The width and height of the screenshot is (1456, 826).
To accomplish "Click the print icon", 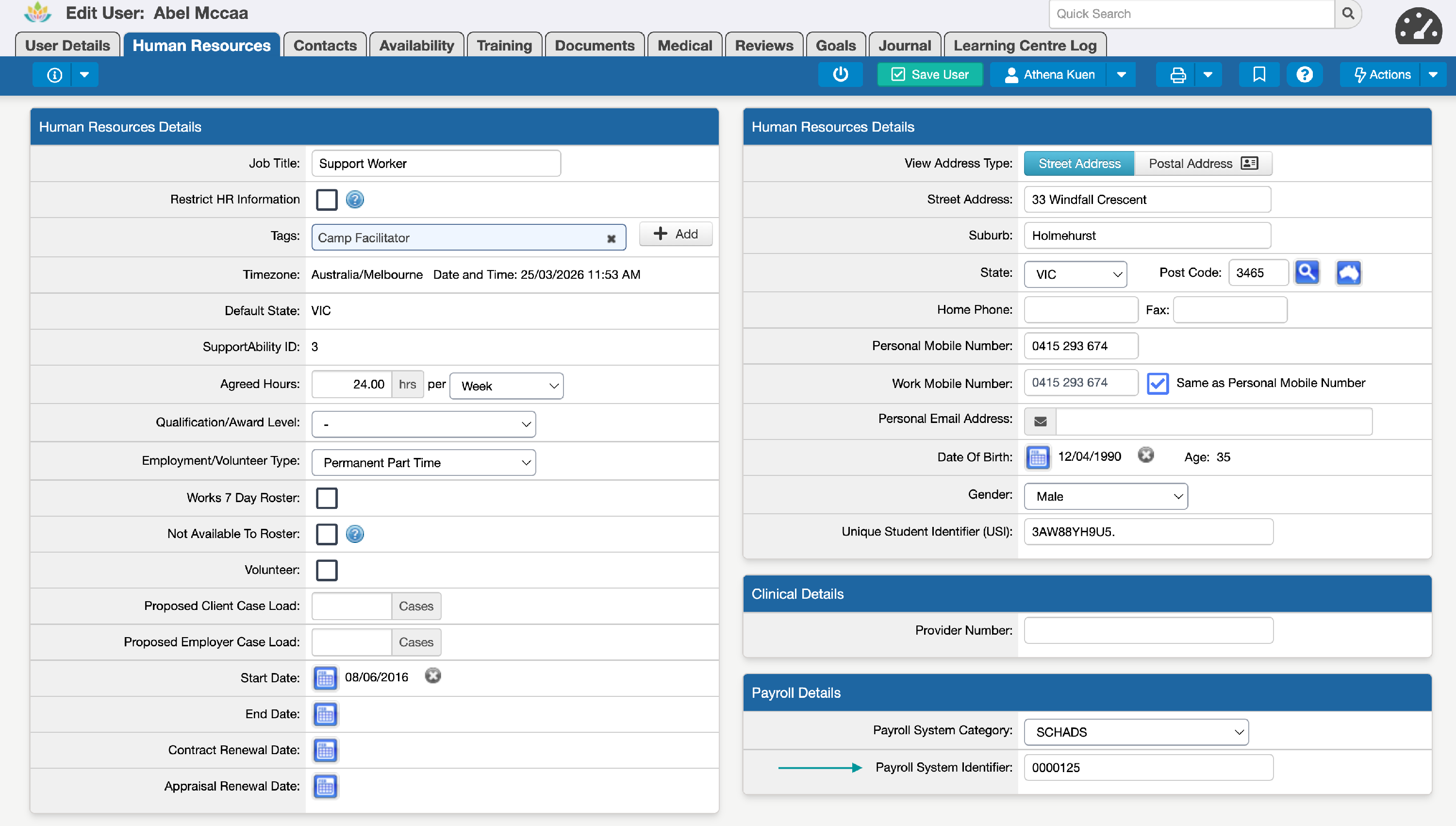I will [x=1177, y=74].
